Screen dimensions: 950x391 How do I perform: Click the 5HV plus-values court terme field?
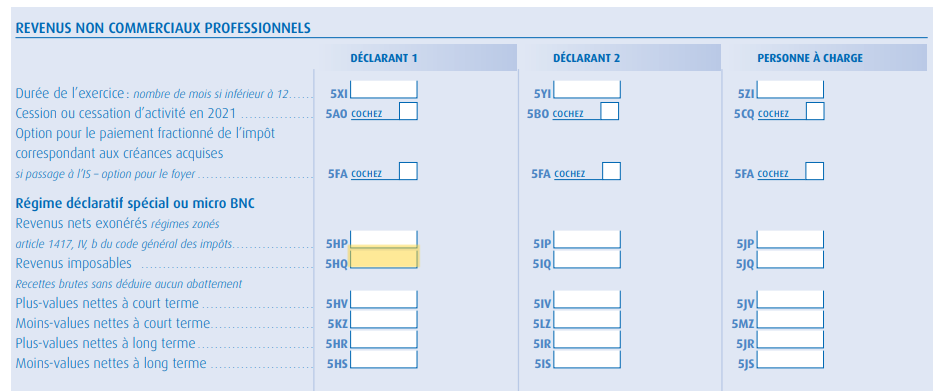point(384,299)
